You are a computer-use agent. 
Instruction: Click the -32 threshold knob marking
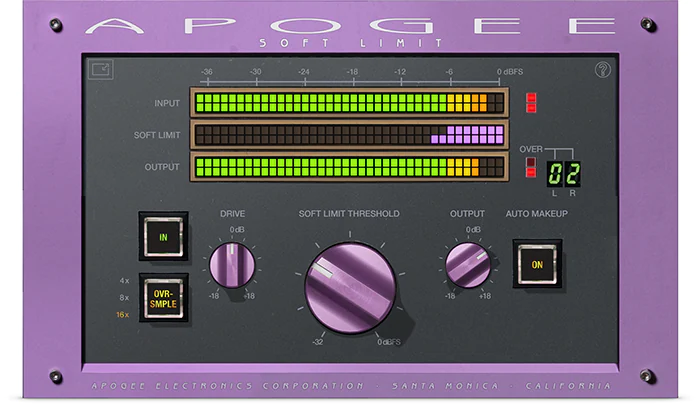[317, 342]
